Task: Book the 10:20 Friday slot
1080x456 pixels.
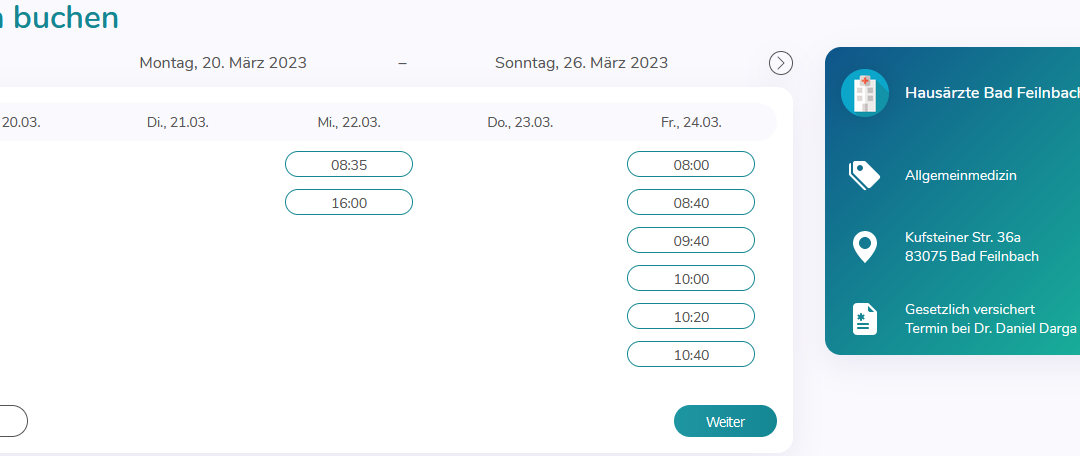Action: [x=691, y=316]
